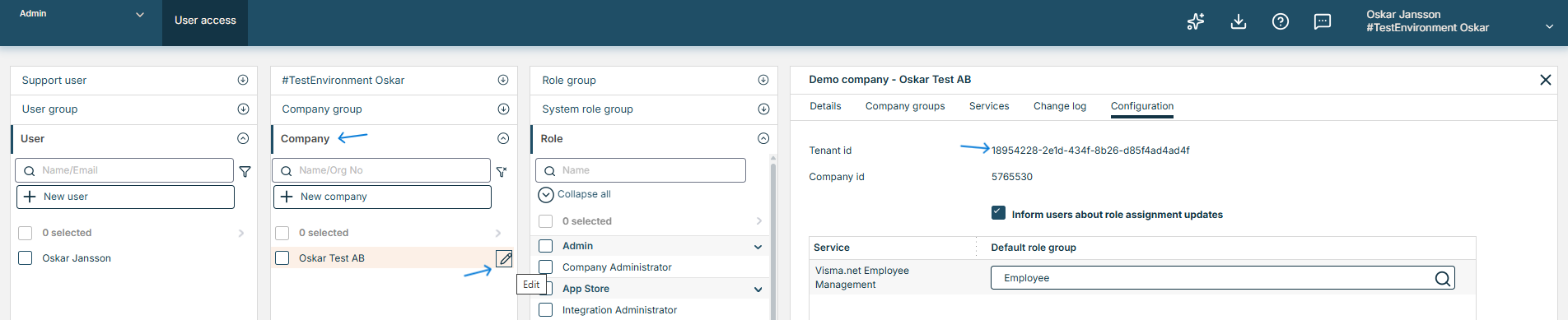Viewport: 1568px width, 320px height.
Task: Expand the Role group section
Action: [763, 80]
